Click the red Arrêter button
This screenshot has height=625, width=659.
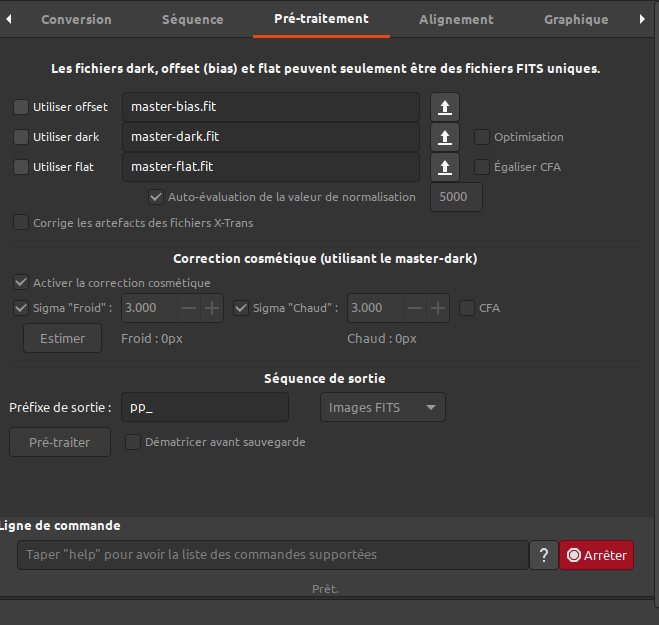coord(596,555)
